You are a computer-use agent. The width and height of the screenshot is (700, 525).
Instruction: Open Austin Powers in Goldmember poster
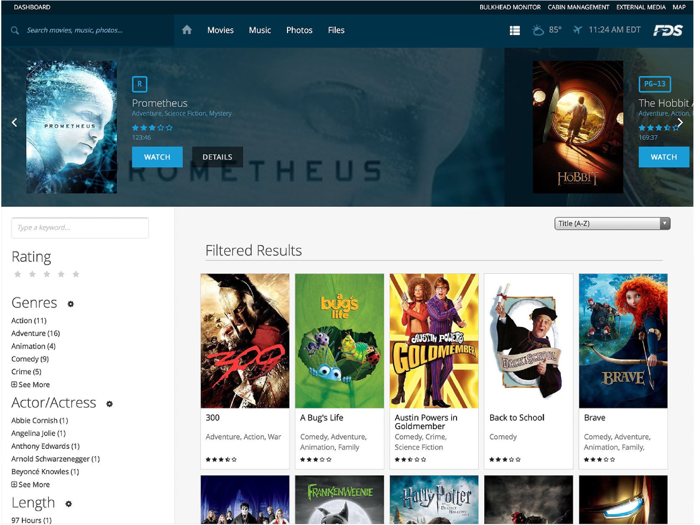434,341
